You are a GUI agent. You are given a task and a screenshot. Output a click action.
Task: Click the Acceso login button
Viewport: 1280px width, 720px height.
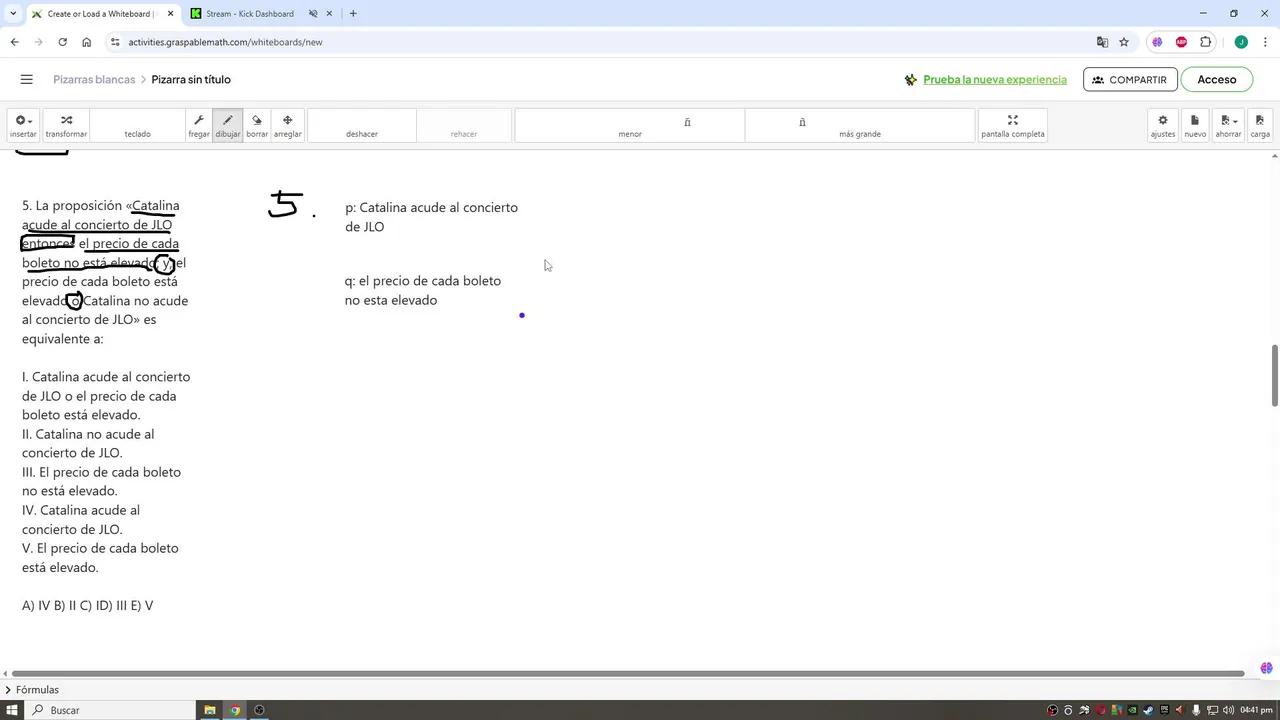click(x=1217, y=79)
